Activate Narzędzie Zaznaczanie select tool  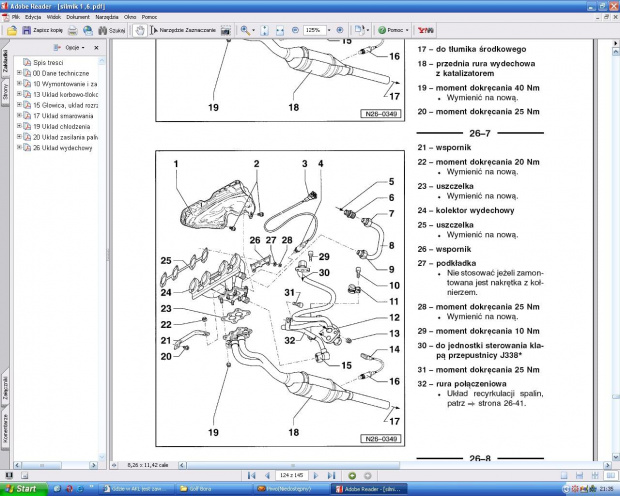(x=183, y=30)
